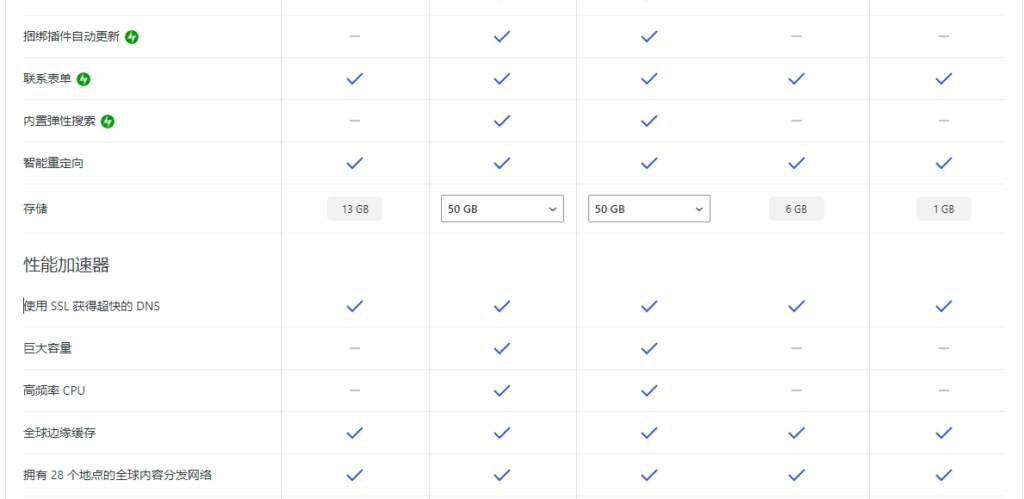Click the 联系表单 checkmark in the 6 GB plan column
Viewport: 1024px width, 499px height.
[796, 79]
